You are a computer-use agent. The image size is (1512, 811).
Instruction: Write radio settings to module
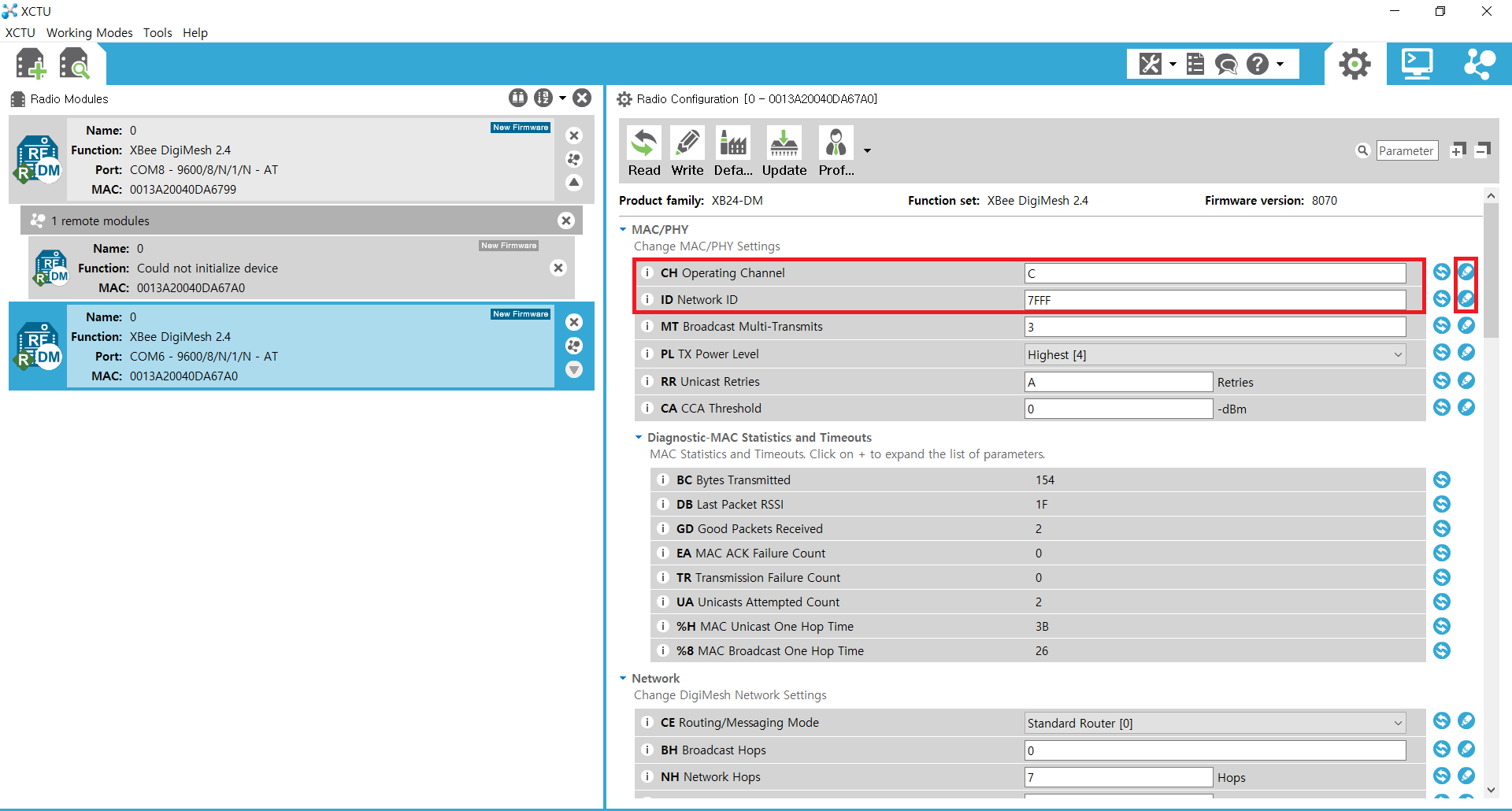pos(687,152)
